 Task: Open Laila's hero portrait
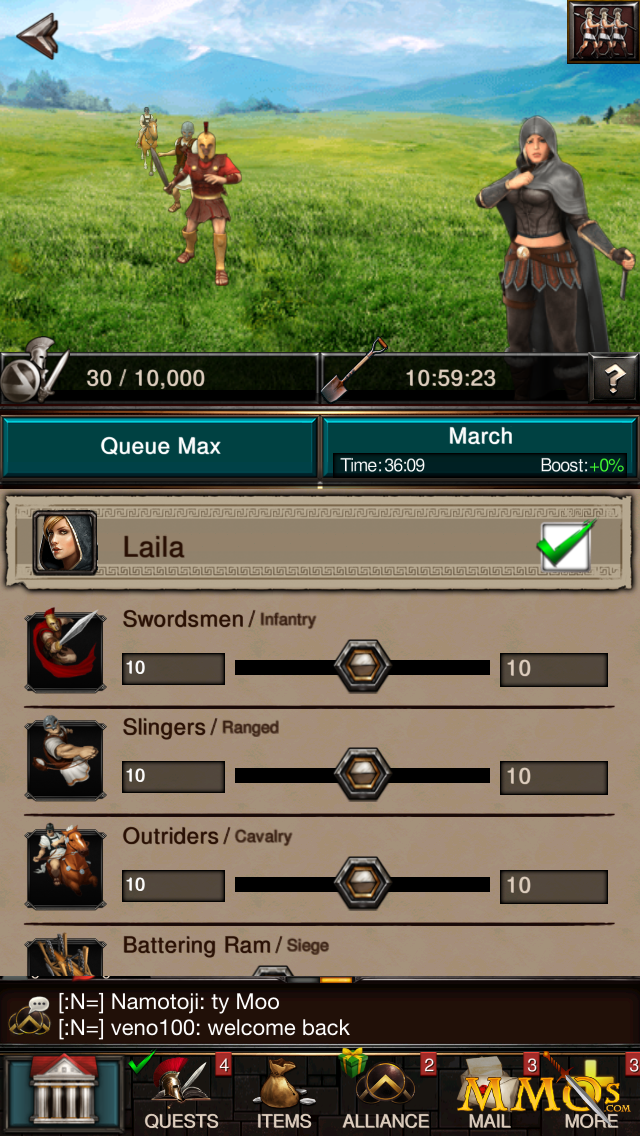coord(65,543)
